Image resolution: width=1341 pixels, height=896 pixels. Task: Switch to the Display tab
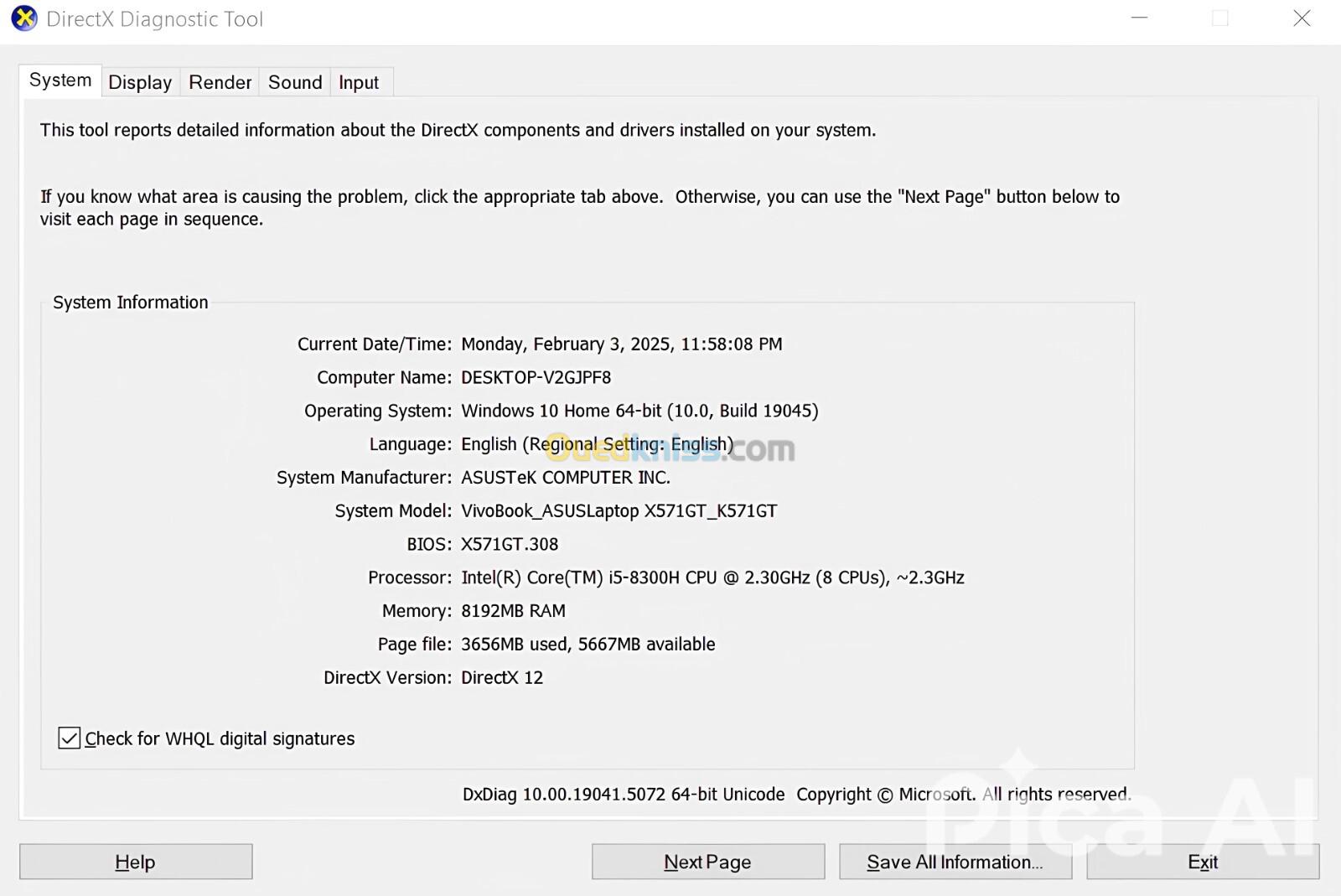140,82
